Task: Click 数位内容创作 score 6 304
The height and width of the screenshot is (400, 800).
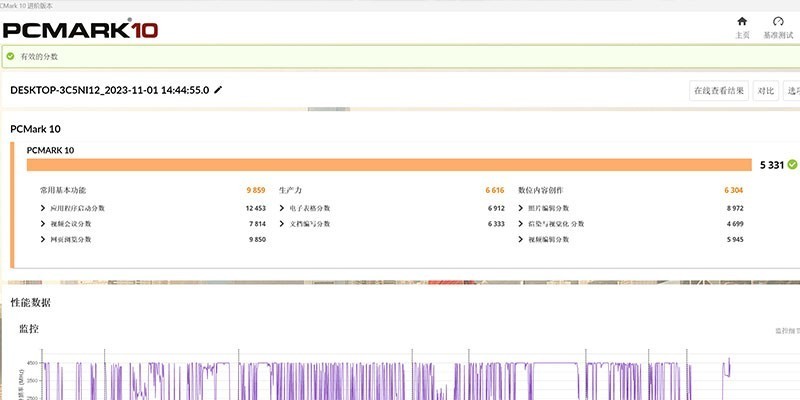Action: [734, 190]
